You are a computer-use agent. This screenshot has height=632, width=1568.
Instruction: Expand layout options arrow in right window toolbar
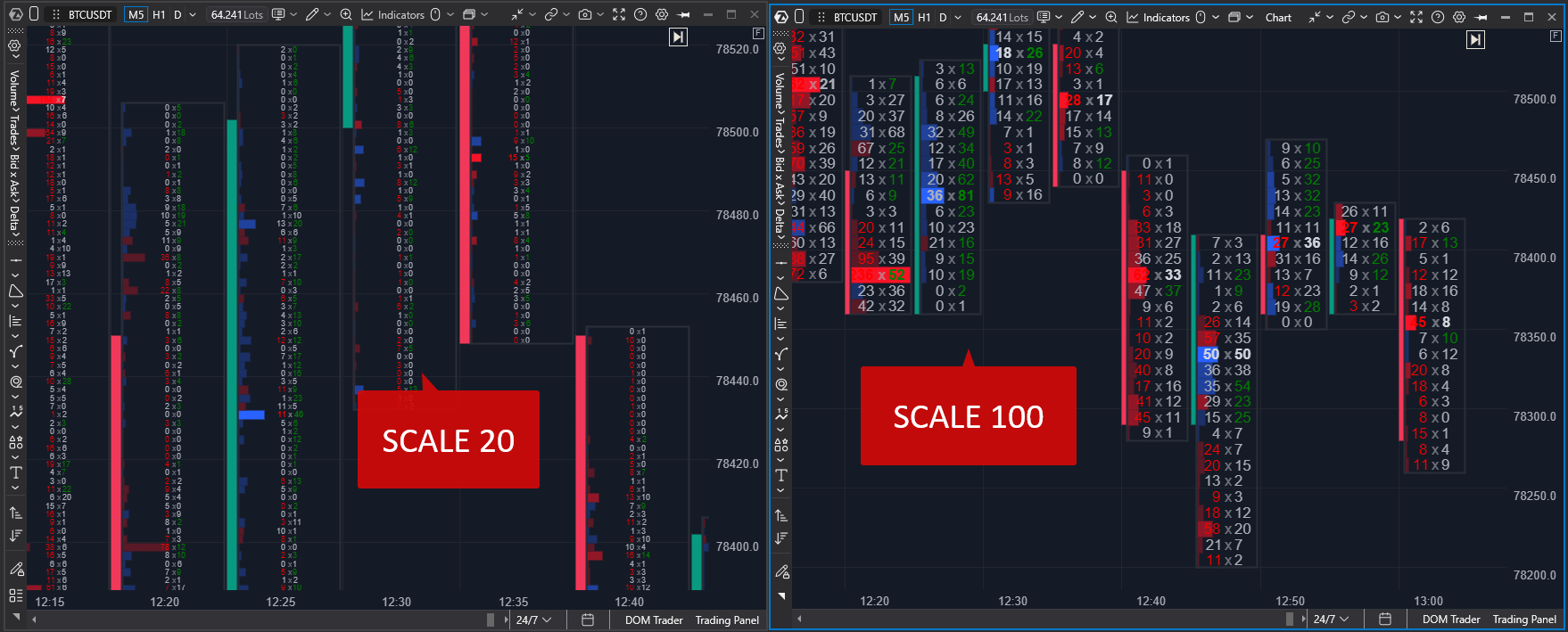click(x=1250, y=17)
